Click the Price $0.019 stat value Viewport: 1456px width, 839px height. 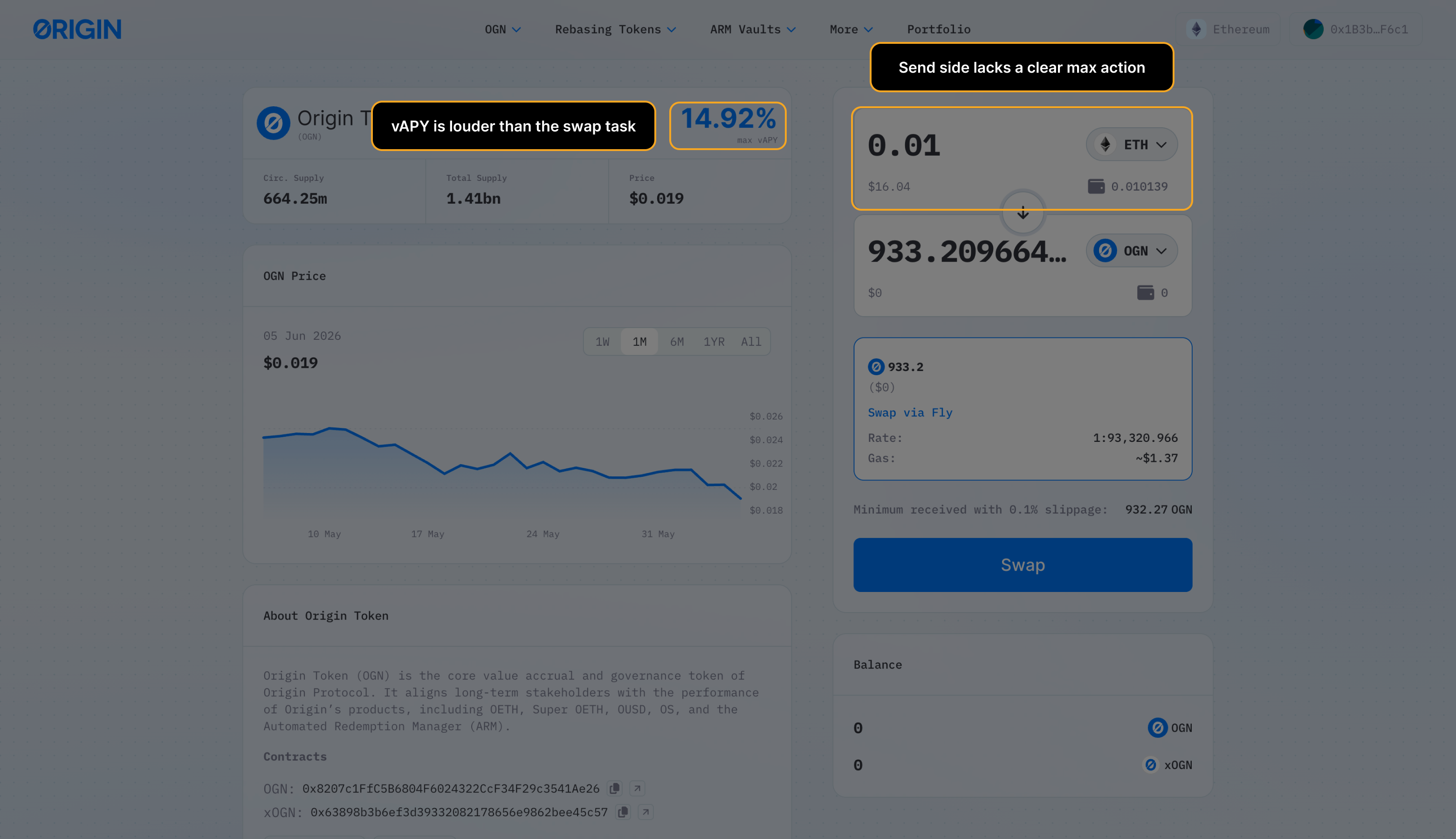(x=656, y=199)
